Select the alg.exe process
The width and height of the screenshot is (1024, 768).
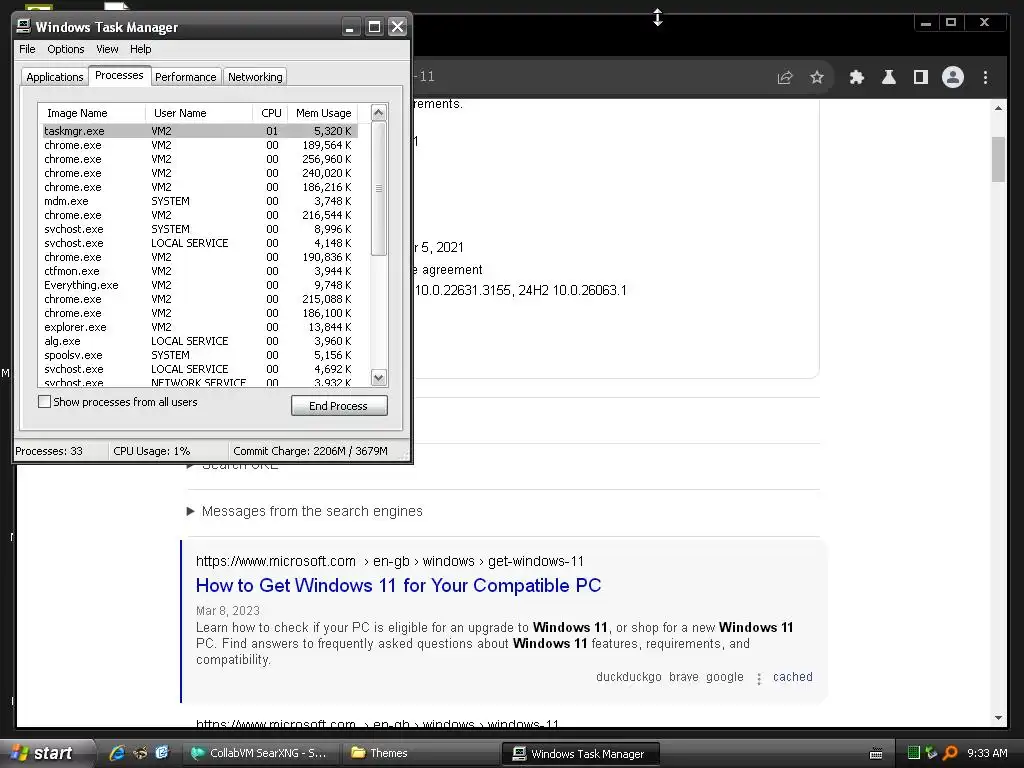(x=200, y=341)
